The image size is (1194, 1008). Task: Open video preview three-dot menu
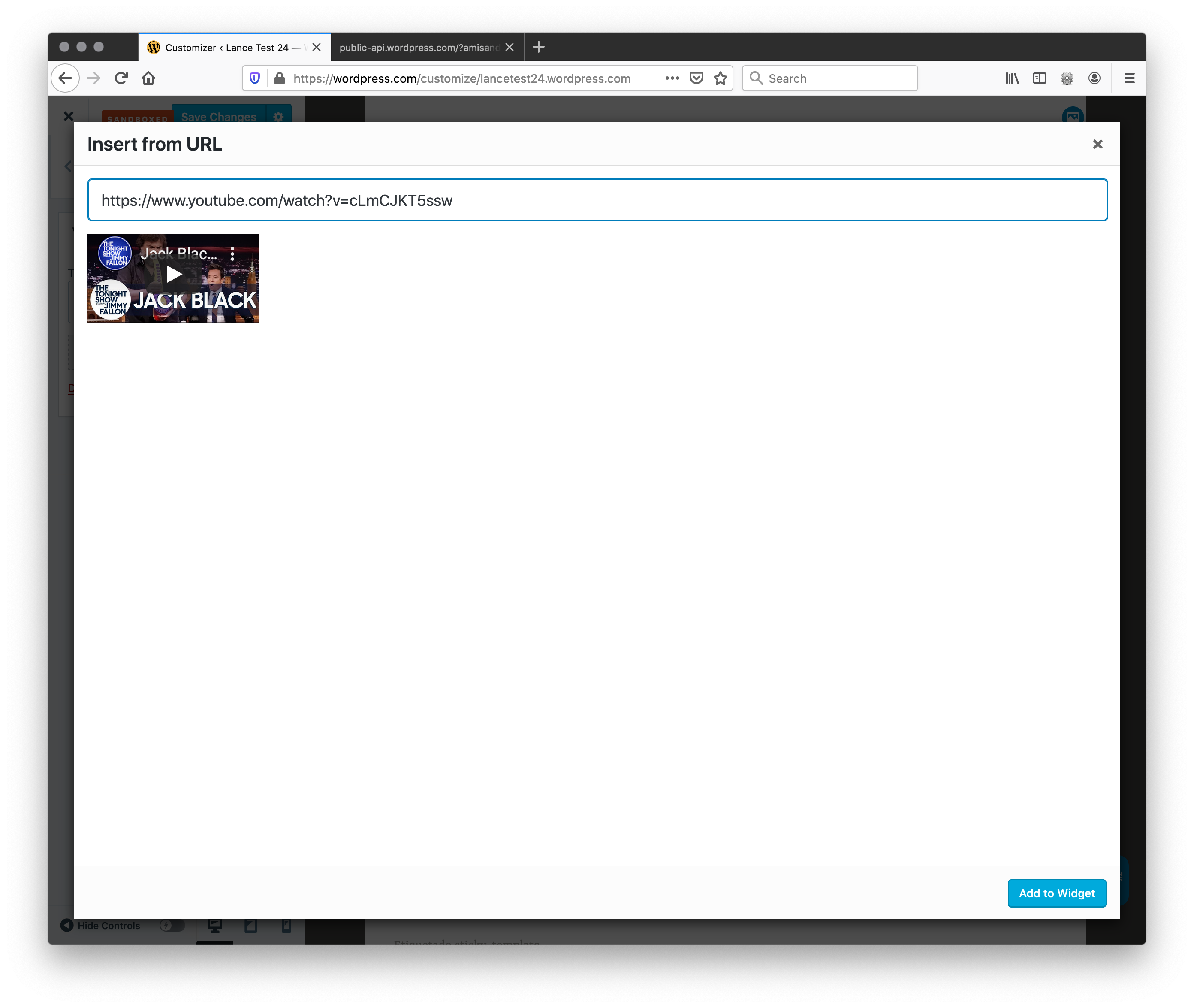click(x=232, y=254)
